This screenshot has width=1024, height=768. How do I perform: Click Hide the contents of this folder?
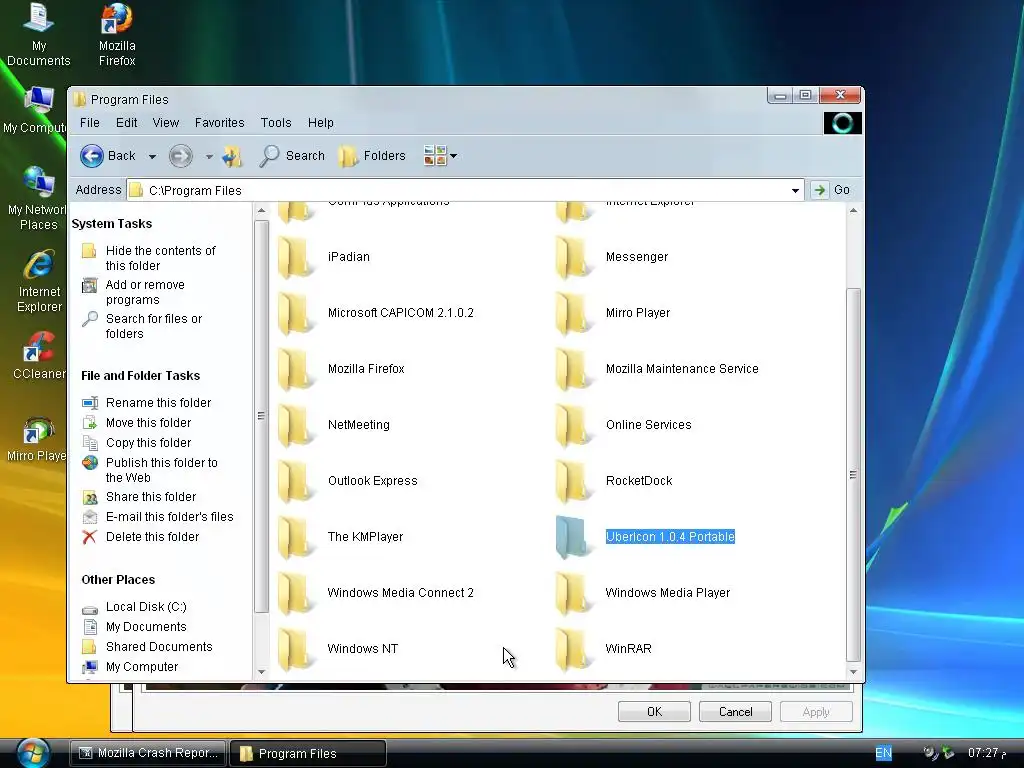click(x=161, y=258)
